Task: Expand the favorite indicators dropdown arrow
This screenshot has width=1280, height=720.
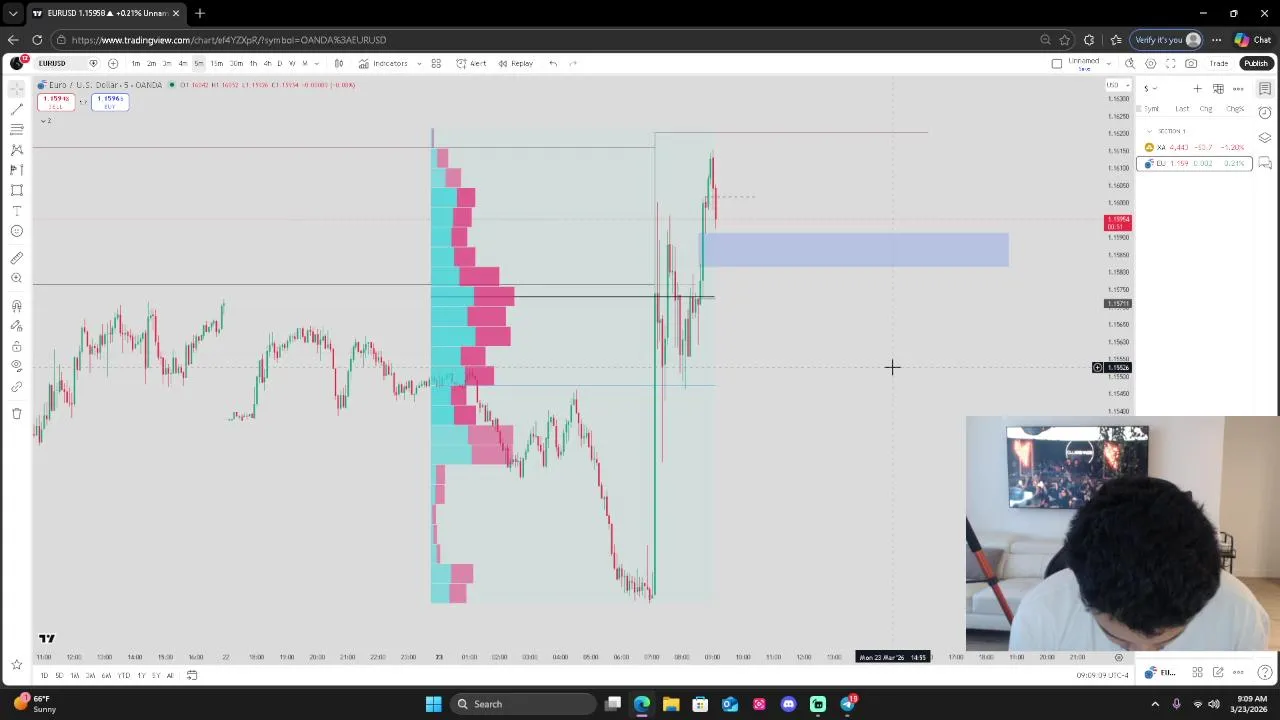Action: 419,63
